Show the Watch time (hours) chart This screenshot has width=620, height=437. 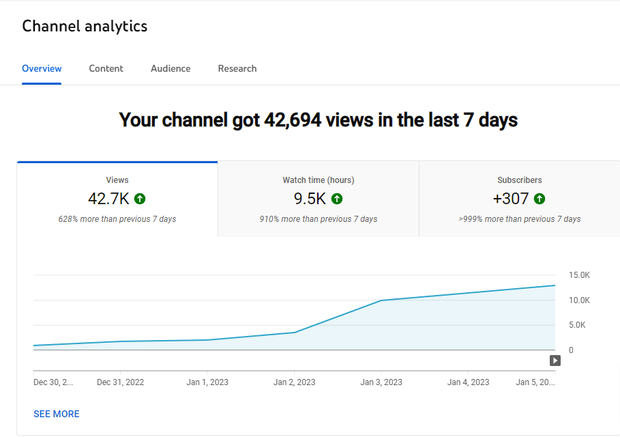(318, 199)
